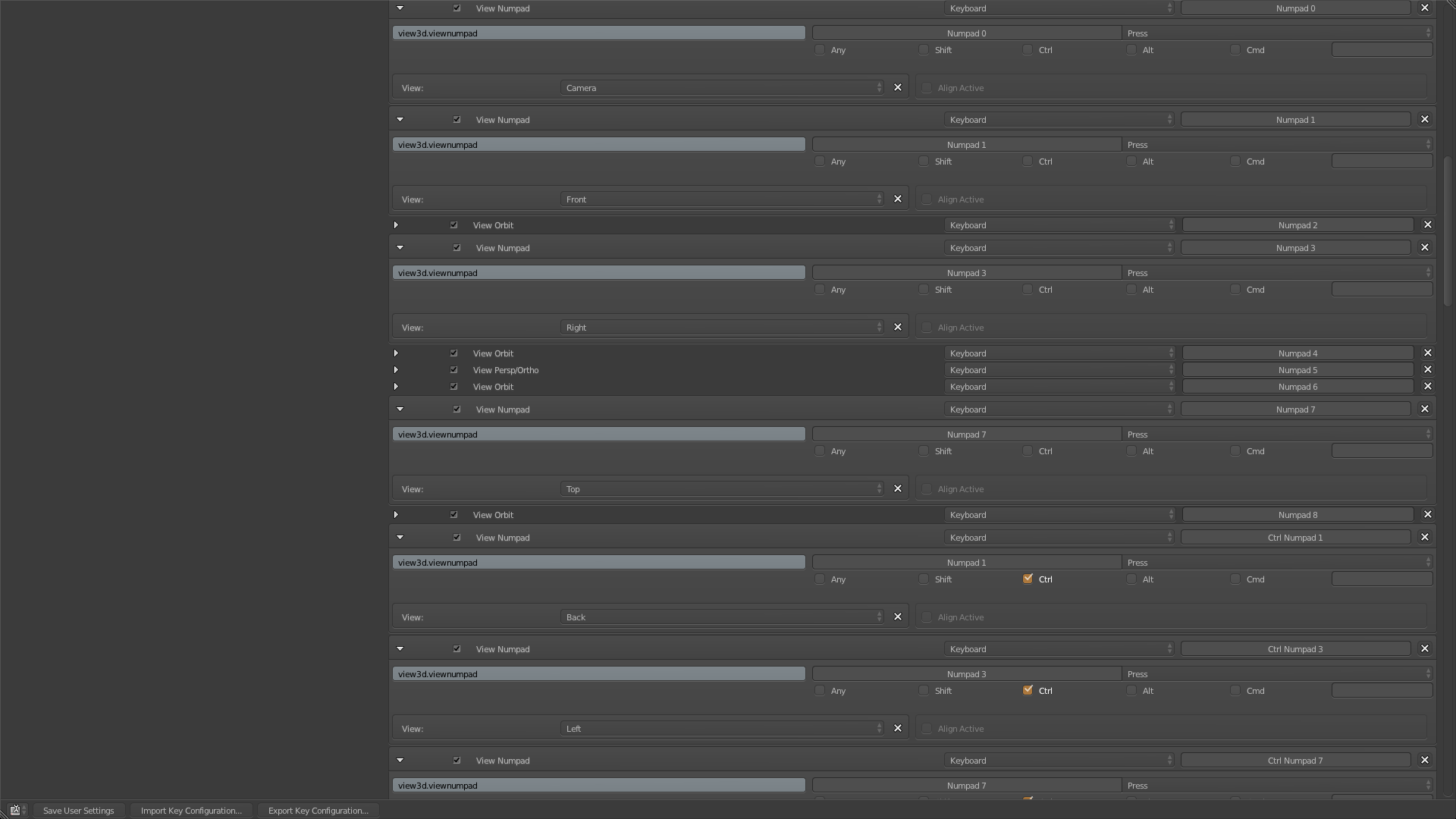The width and height of the screenshot is (1456, 819).
Task: Click Save User Settings
Action: (x=79, y=810)
